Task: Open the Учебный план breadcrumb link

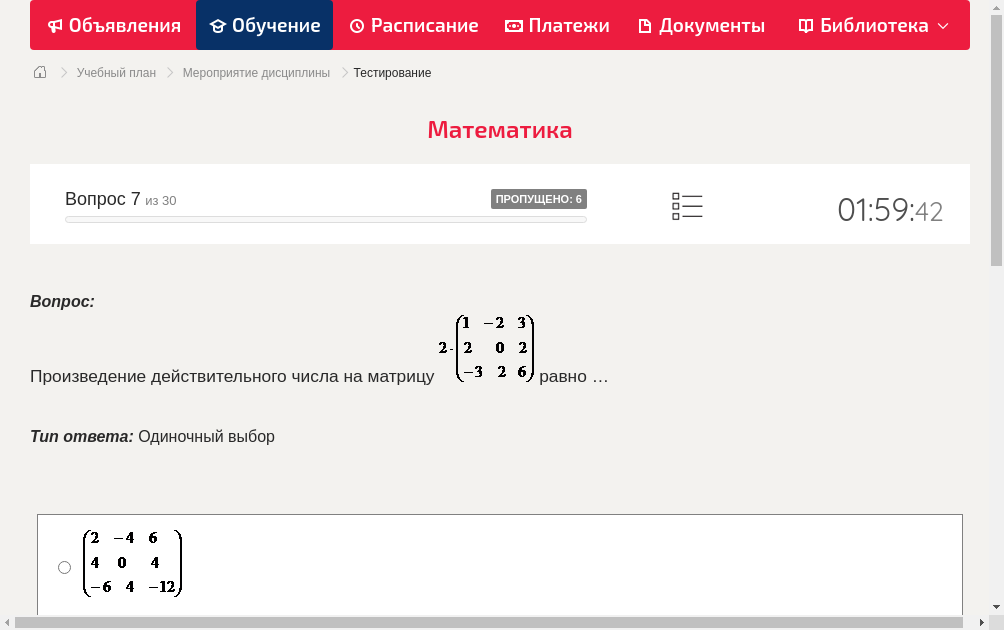Action: click(x=116, y=73)
